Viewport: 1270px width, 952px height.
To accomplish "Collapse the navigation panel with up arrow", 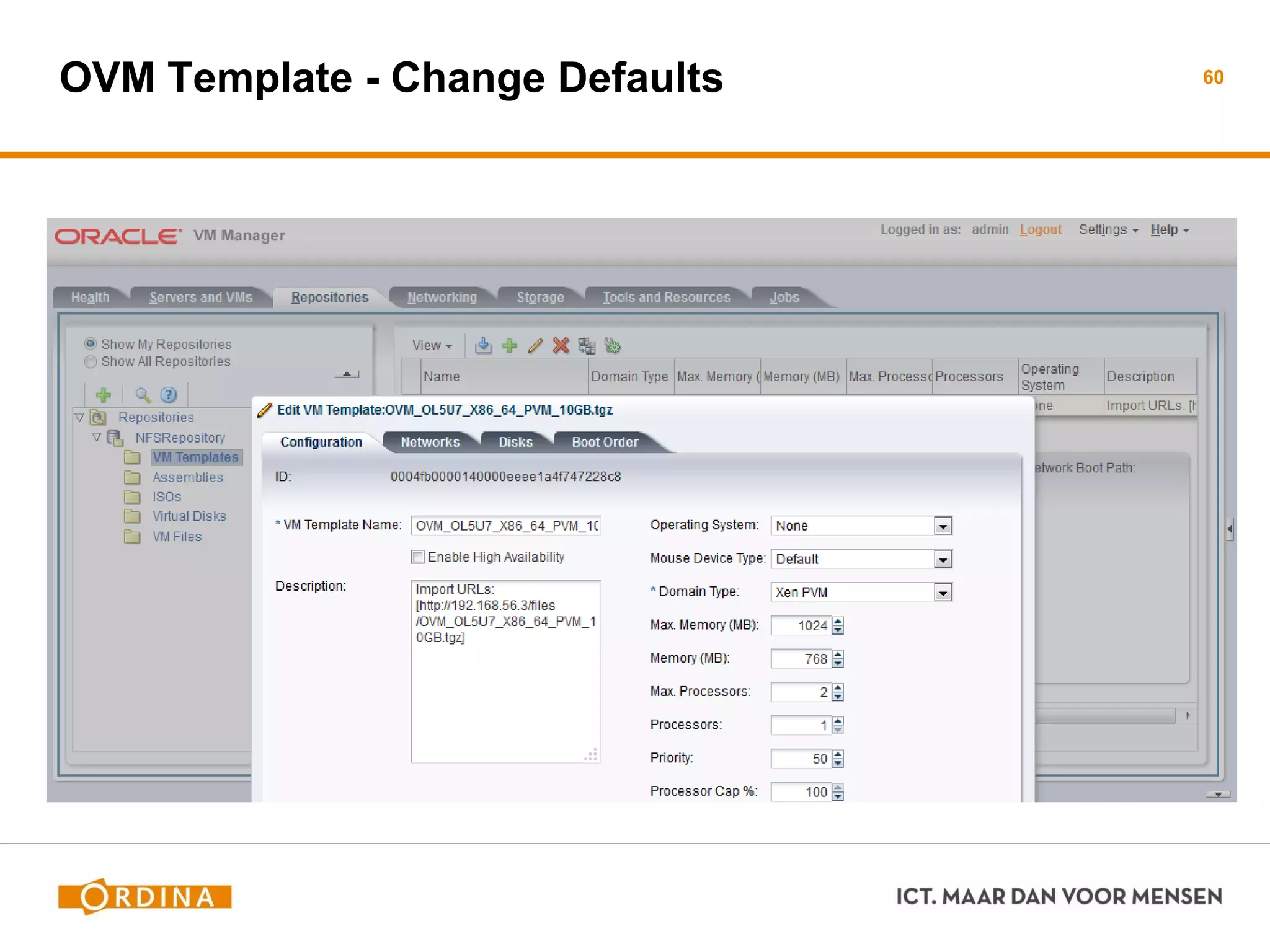I will pos(347,374).
